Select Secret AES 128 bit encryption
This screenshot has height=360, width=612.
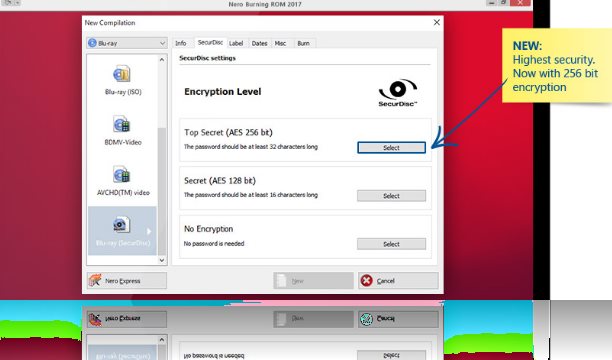(x=391, y=196)
